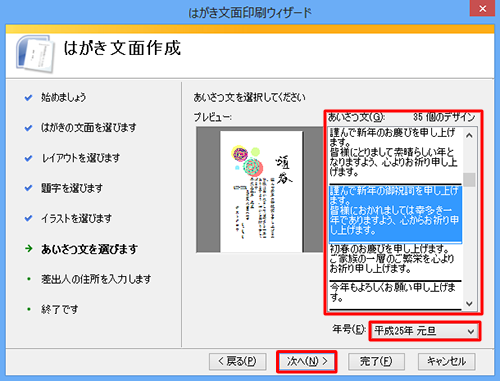Click the あいさつ文(G) label

356,117
